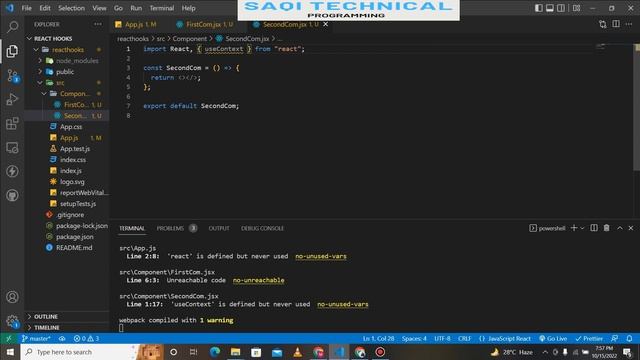Viewport: 640px width, 360px height.
Task: Add a new terminal with plus icon
Action: [574, 228]
